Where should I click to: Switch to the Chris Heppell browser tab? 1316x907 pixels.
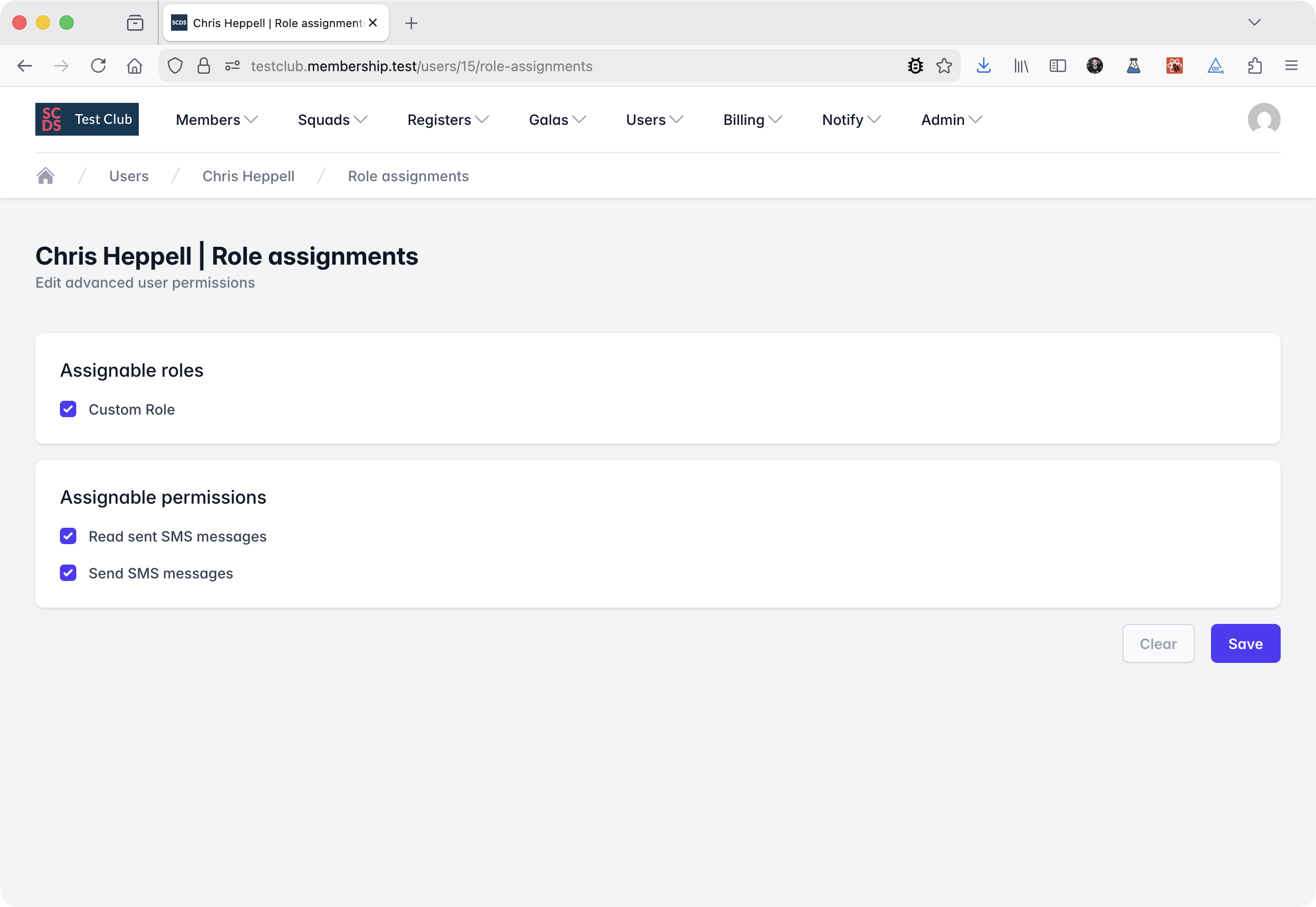pos(267,23)
